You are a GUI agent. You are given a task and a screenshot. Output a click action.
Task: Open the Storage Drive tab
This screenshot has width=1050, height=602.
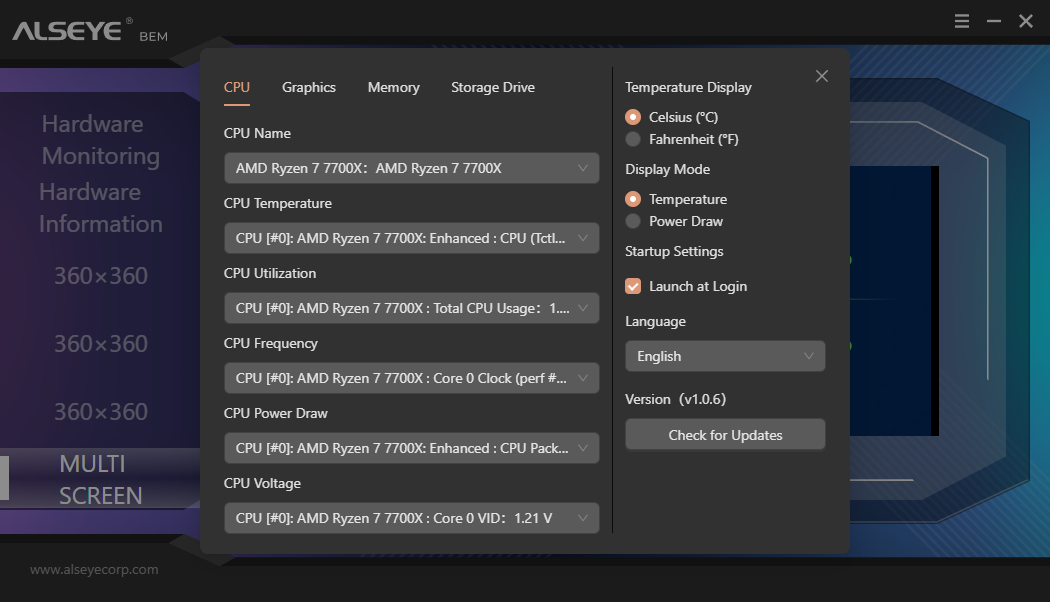coord(493,88)
